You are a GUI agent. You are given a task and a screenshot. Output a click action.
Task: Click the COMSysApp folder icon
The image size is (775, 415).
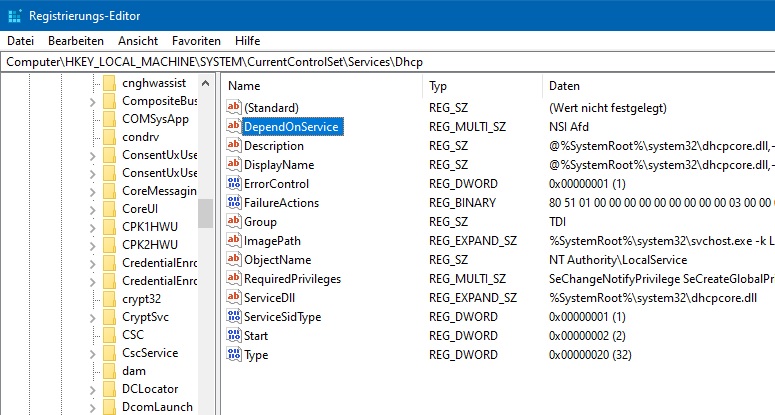(x=109, y=119)
